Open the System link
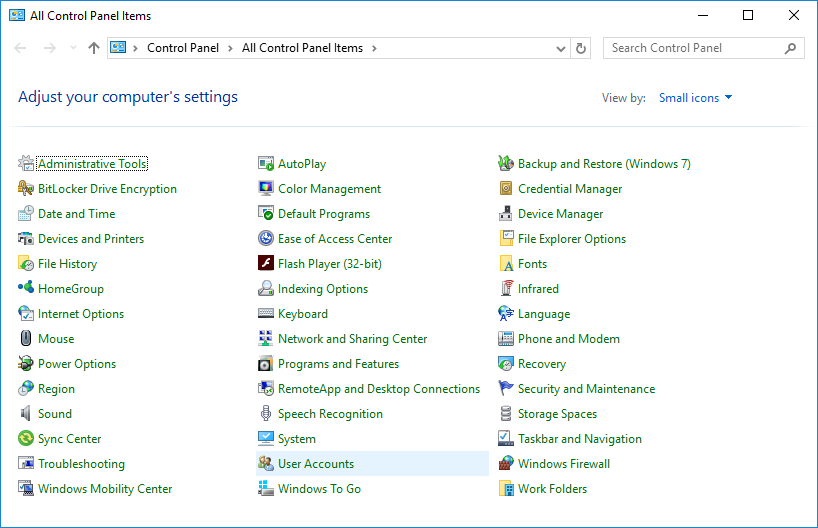Screen dimensions: 818x528 tap(297, 439)
